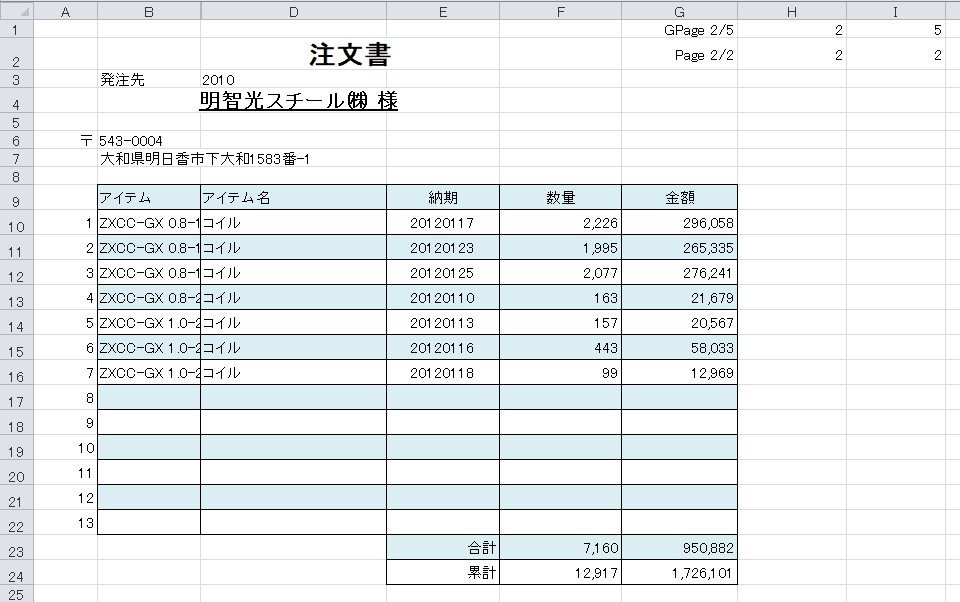Select the amount cell 12,969
Viewport: 960px width, 602px height.
point(679,372)
